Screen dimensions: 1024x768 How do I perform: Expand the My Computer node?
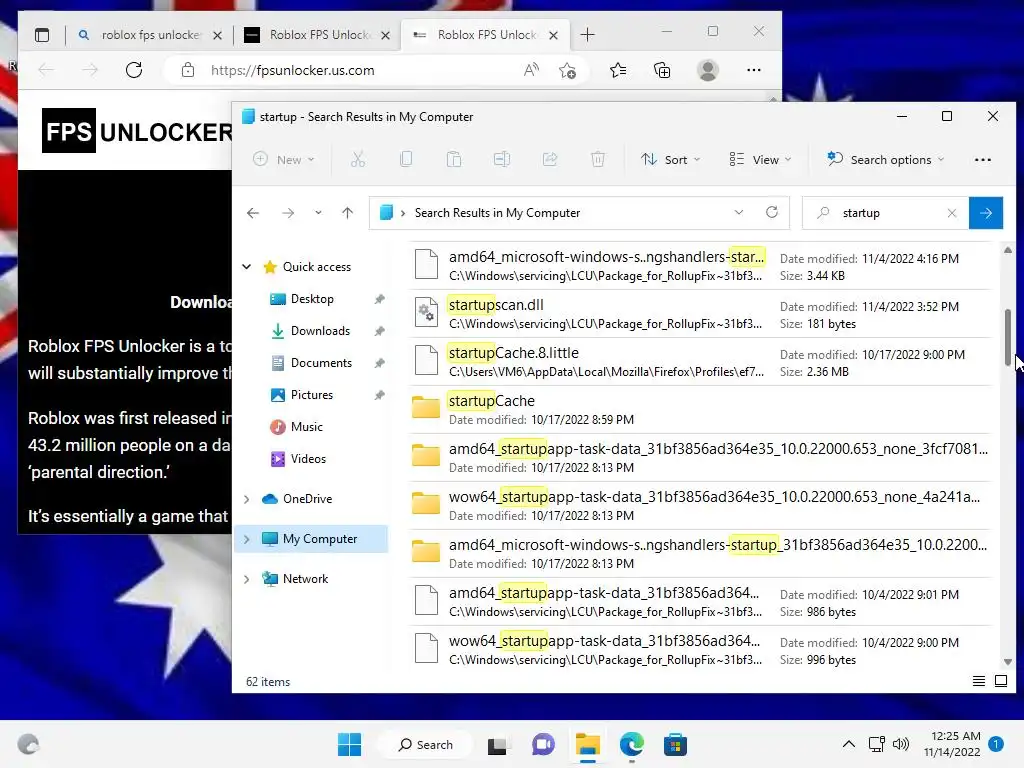(x=247, y=539)
